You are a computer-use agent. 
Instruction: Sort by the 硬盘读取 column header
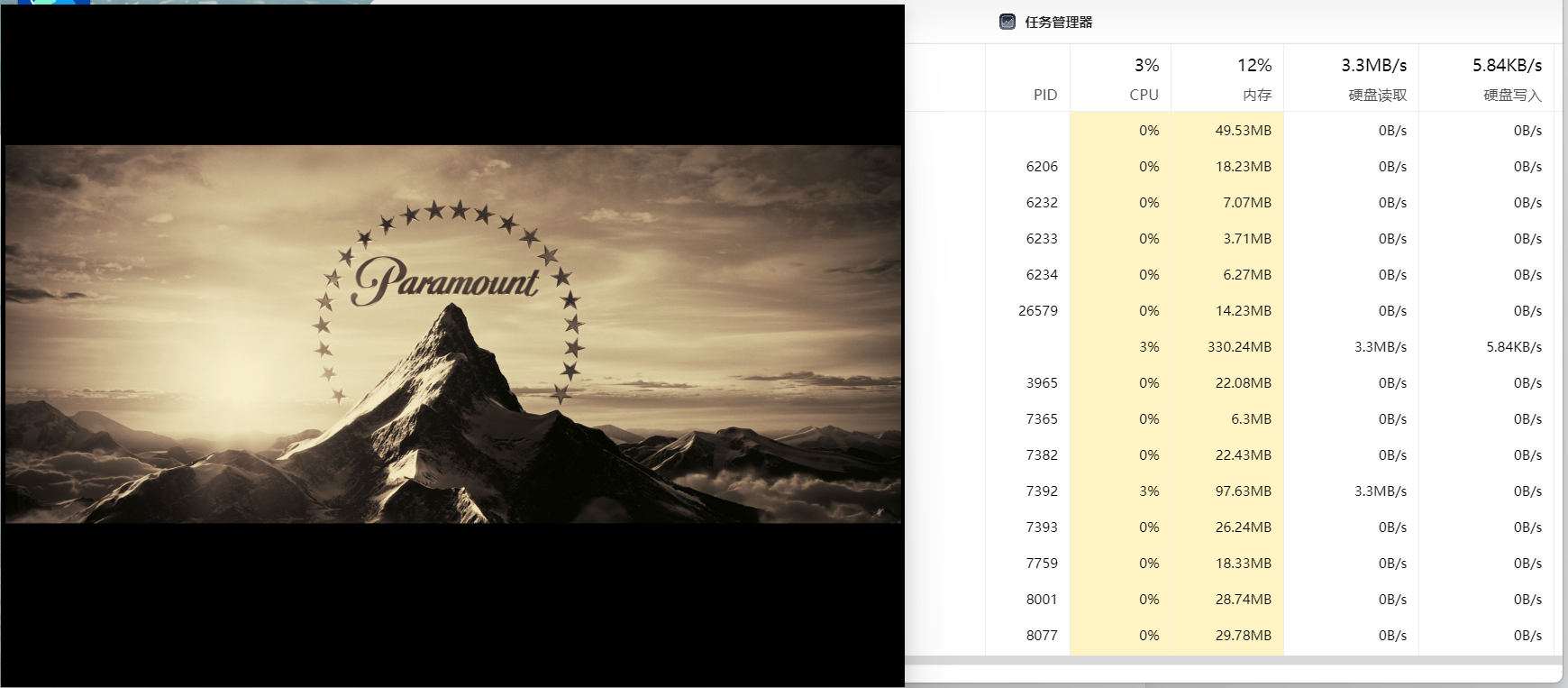point(1377,95)
